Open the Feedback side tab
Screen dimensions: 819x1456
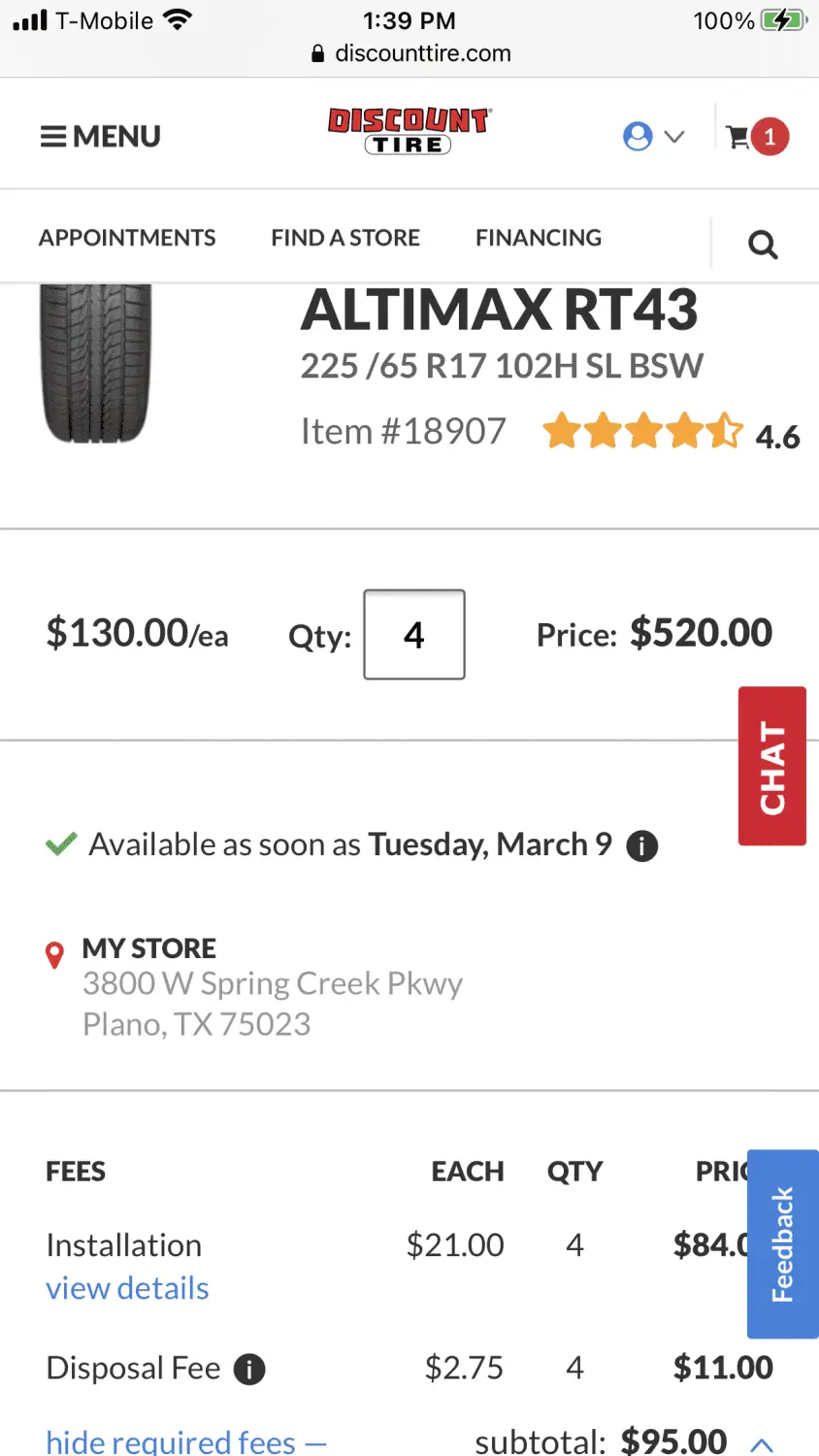[x=782, y=1243]
